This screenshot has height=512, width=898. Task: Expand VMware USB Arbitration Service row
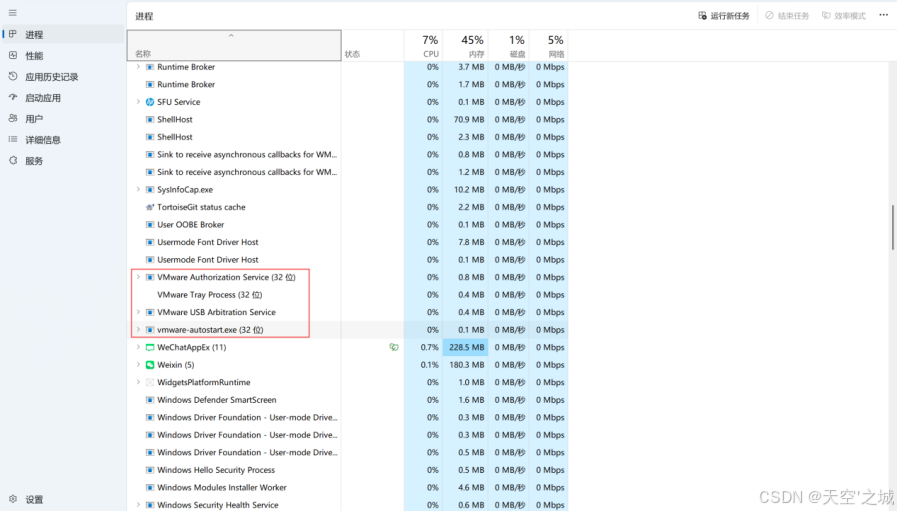[x=138, y=312]
